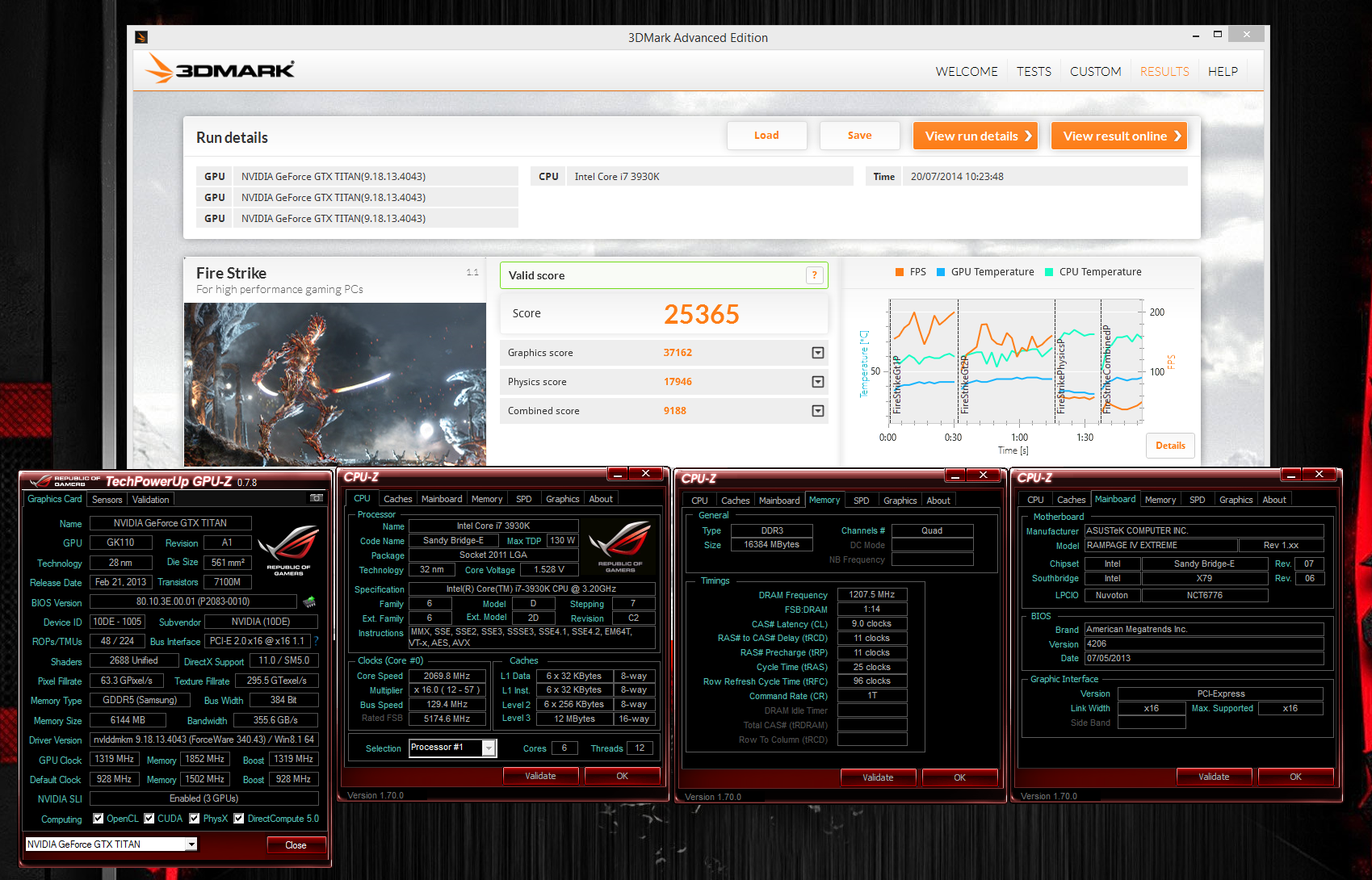This screenshot has width=1372, height=880.
Task: Click the arrow on View result online button
Action: (1177, 136)
